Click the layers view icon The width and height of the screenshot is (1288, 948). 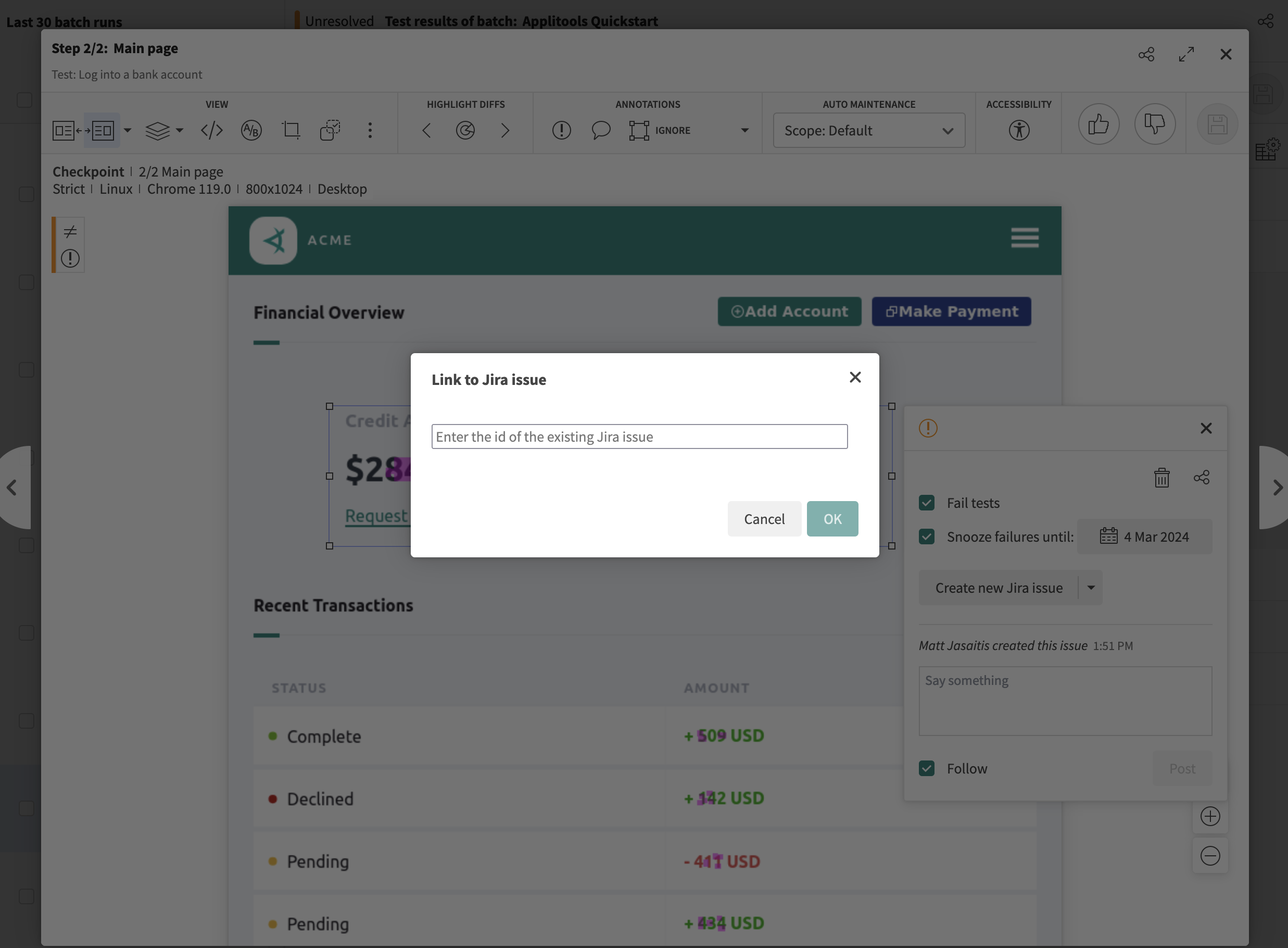(157, 130)
